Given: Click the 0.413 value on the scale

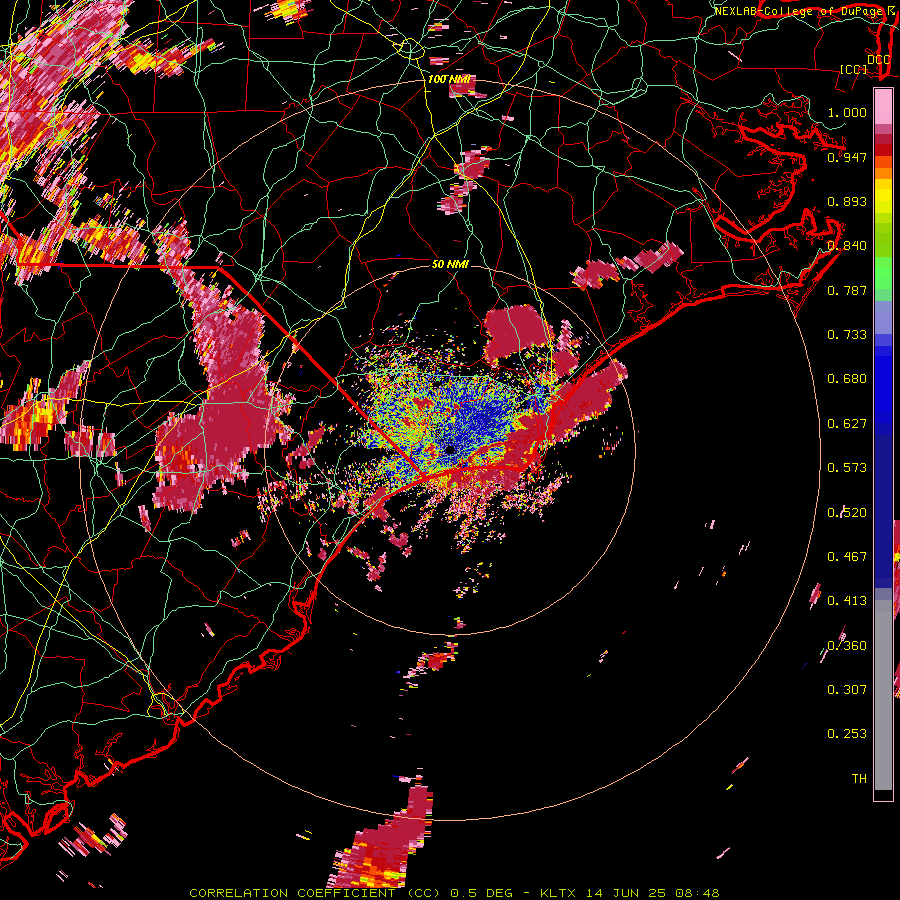Looking at the screenshot, I should [x=847, y=601].
